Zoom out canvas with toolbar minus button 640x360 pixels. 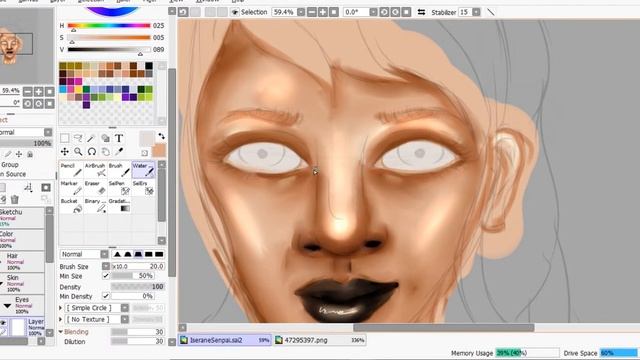(x=312, y=12)
